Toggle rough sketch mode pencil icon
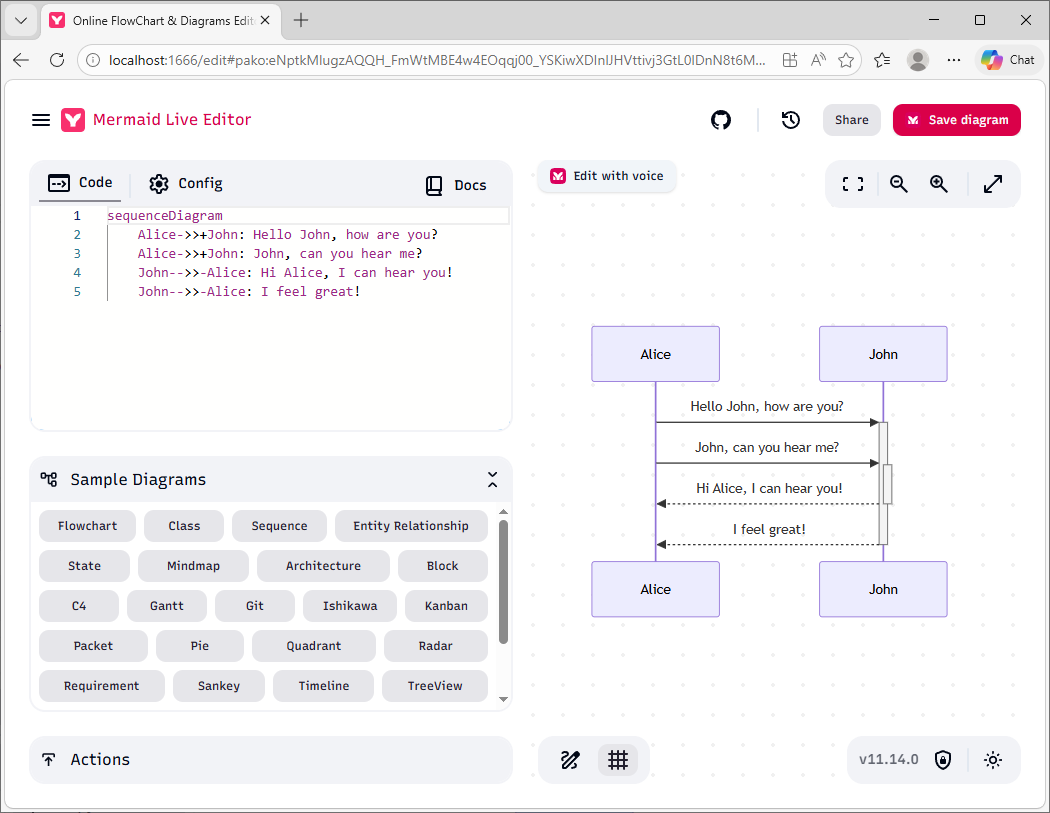The height and width of the screenshot is (813, 1050). (x=570, y=760)
